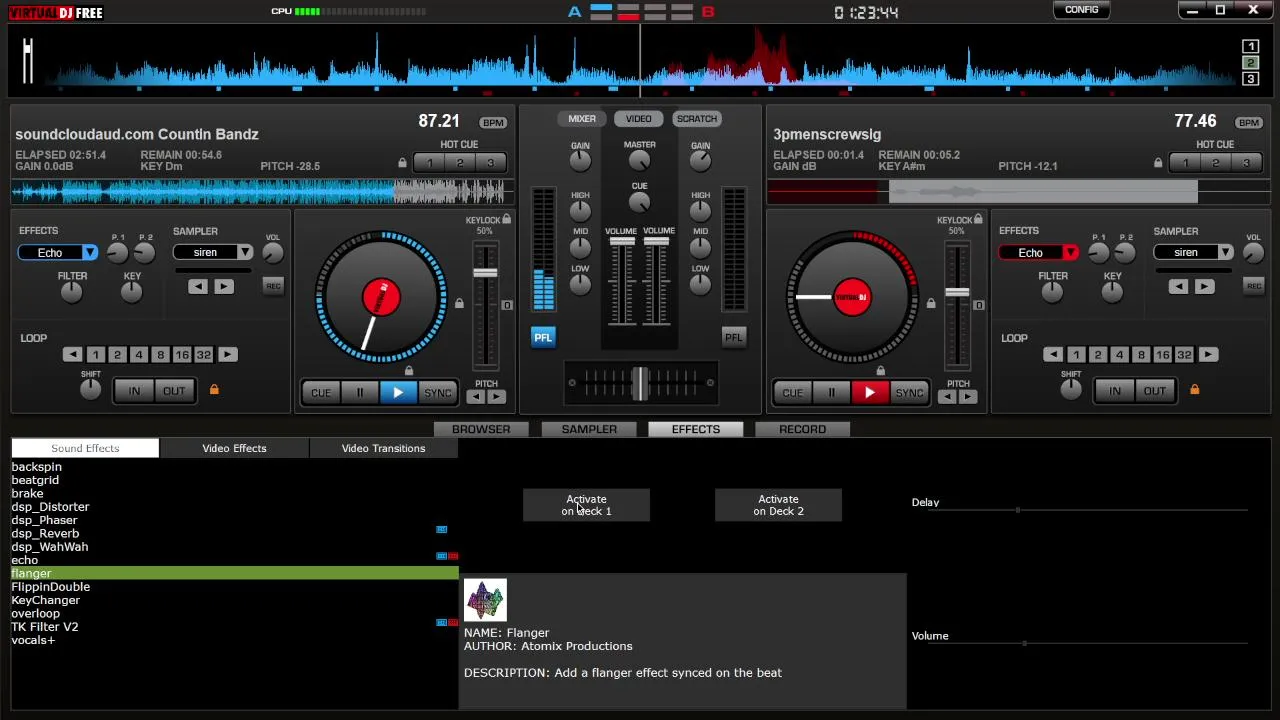Turn the deck 1 FILTER knob
Viewport: 1280px width, 720px height.
pos(71,292)
